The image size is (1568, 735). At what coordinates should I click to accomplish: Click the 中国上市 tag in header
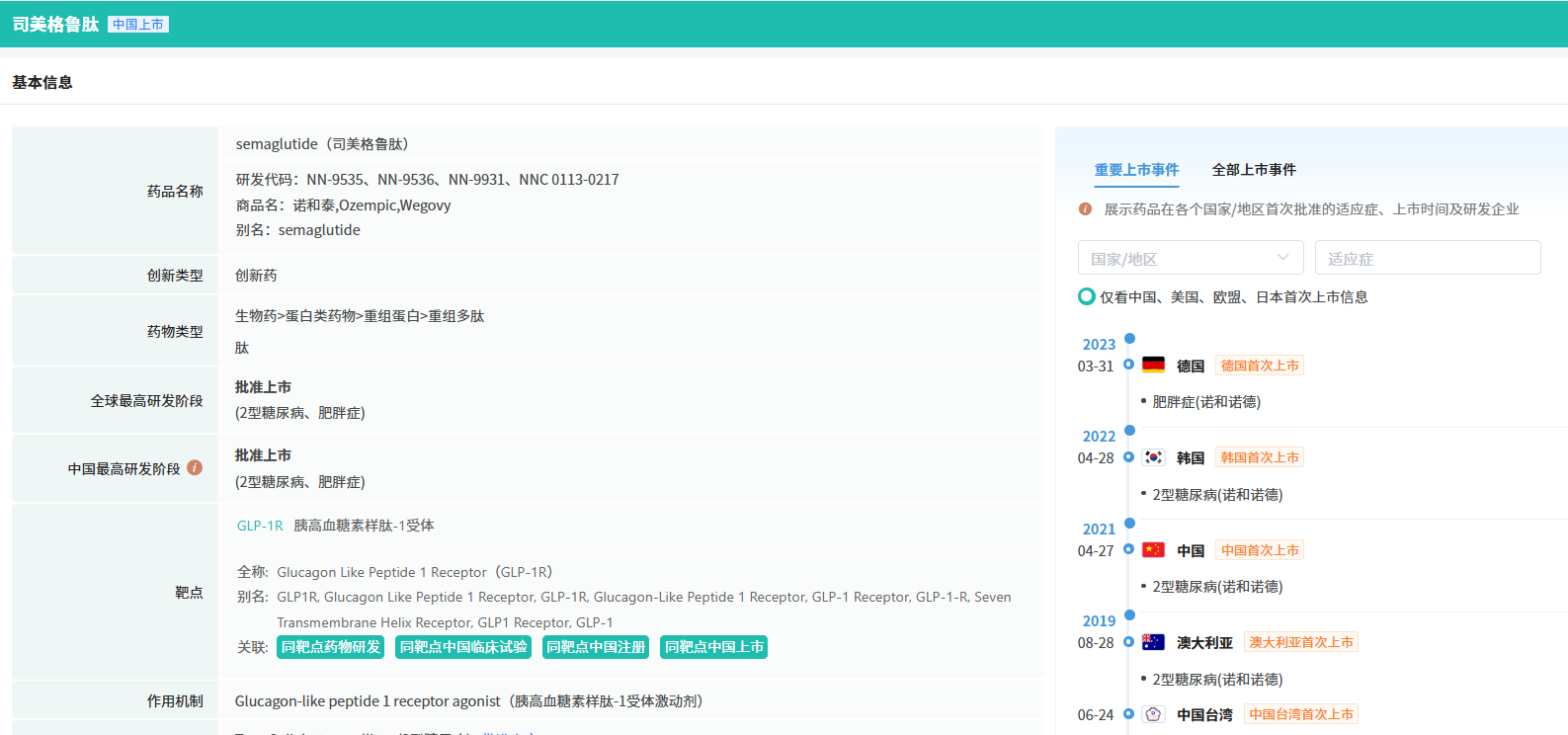point(138,24)
